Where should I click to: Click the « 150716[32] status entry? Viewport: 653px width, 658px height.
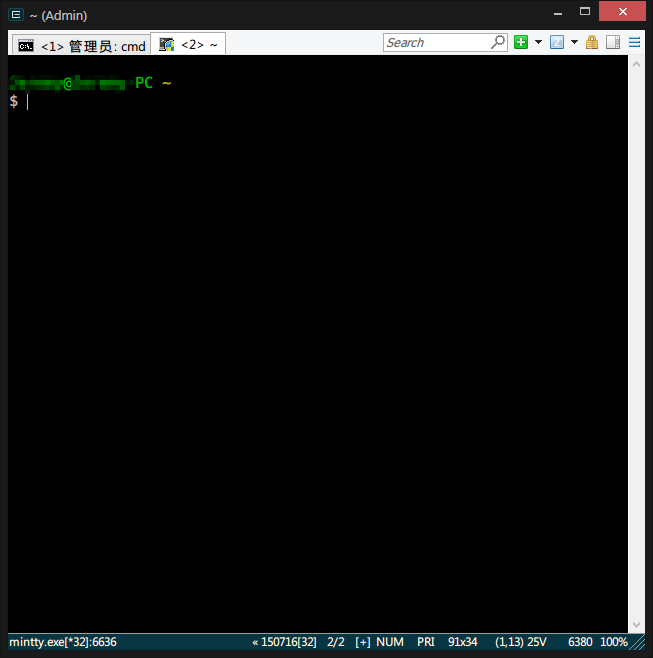click(284, 642)
